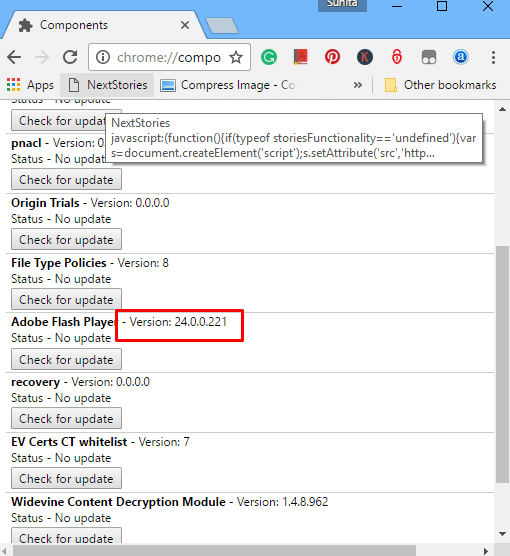This screenshot has height=556, width=510.
Task: Check for update for recovery
Action: (66, 418)
